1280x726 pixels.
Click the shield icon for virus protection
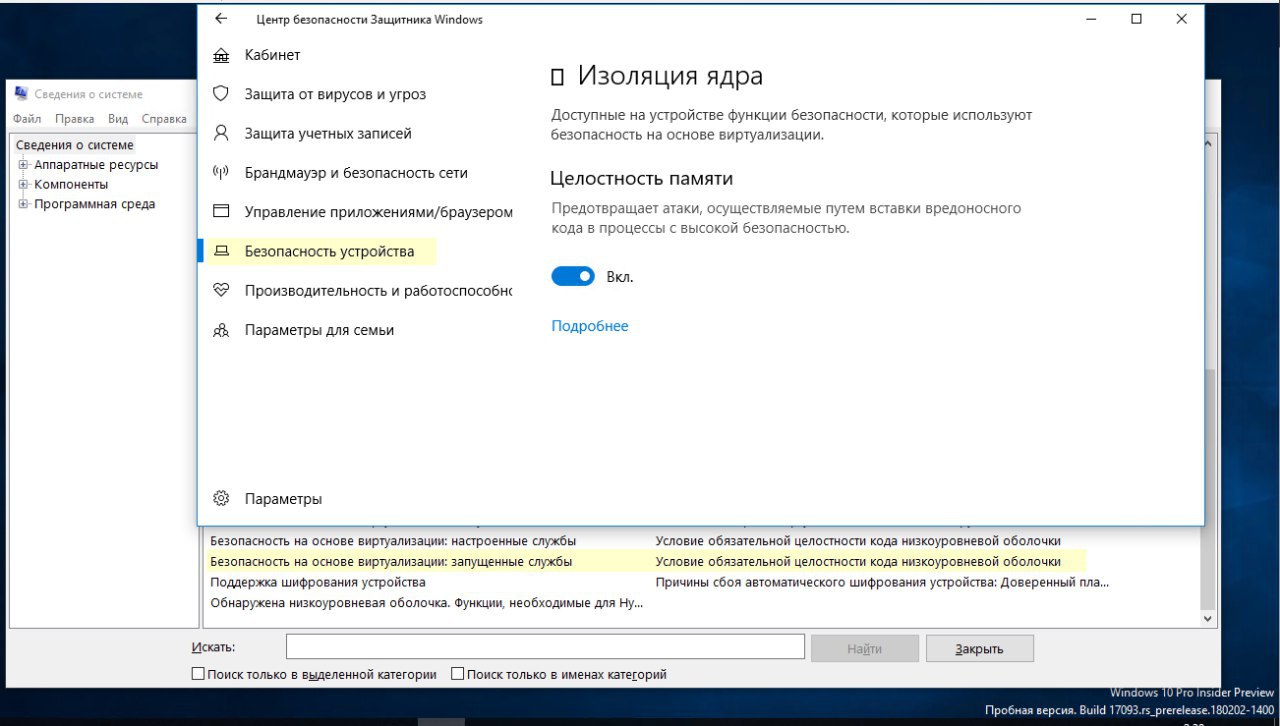click(222, 94)
